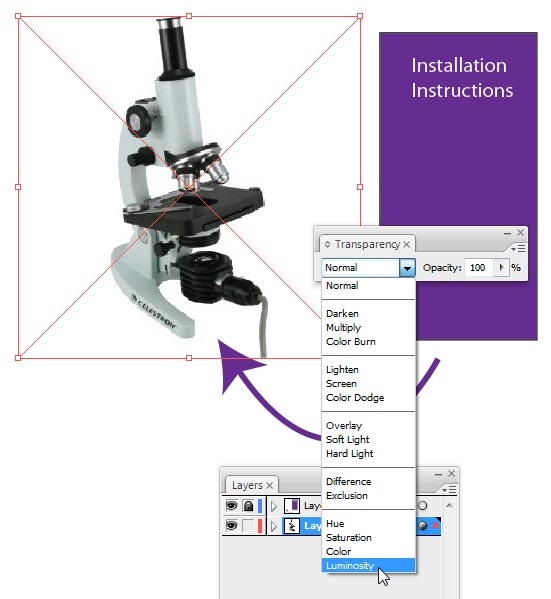Expand the selected layer disclosure triangle

tap(274, 526)
